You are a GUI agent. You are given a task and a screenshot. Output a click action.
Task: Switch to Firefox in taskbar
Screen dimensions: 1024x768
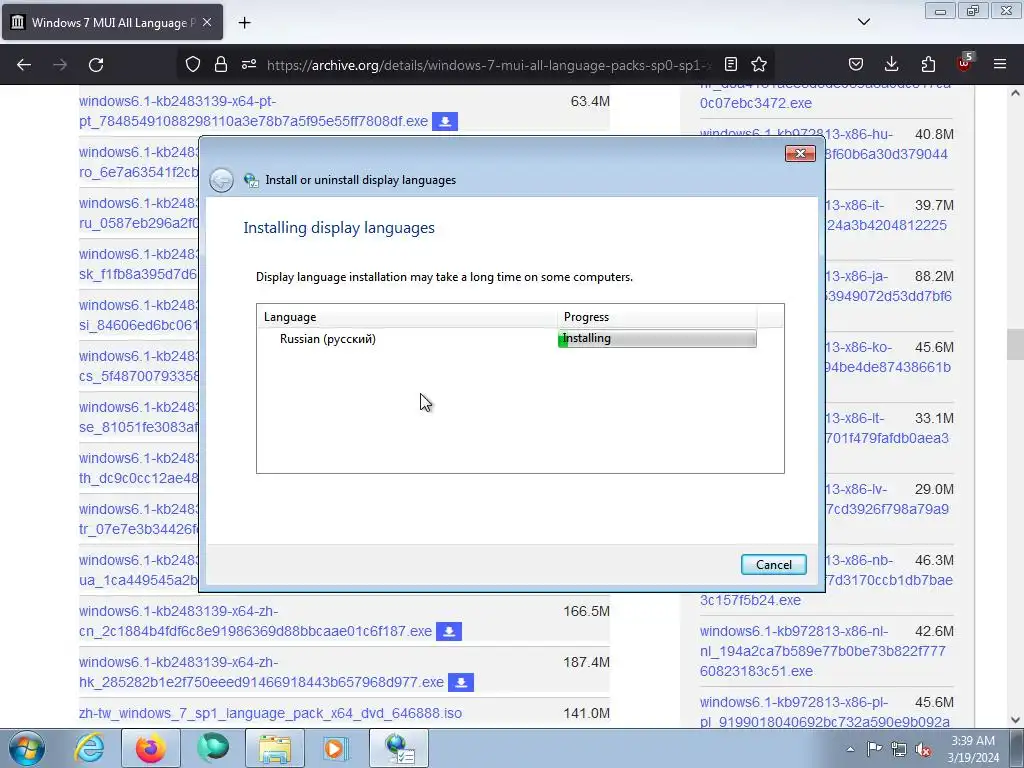pos(150,748)
